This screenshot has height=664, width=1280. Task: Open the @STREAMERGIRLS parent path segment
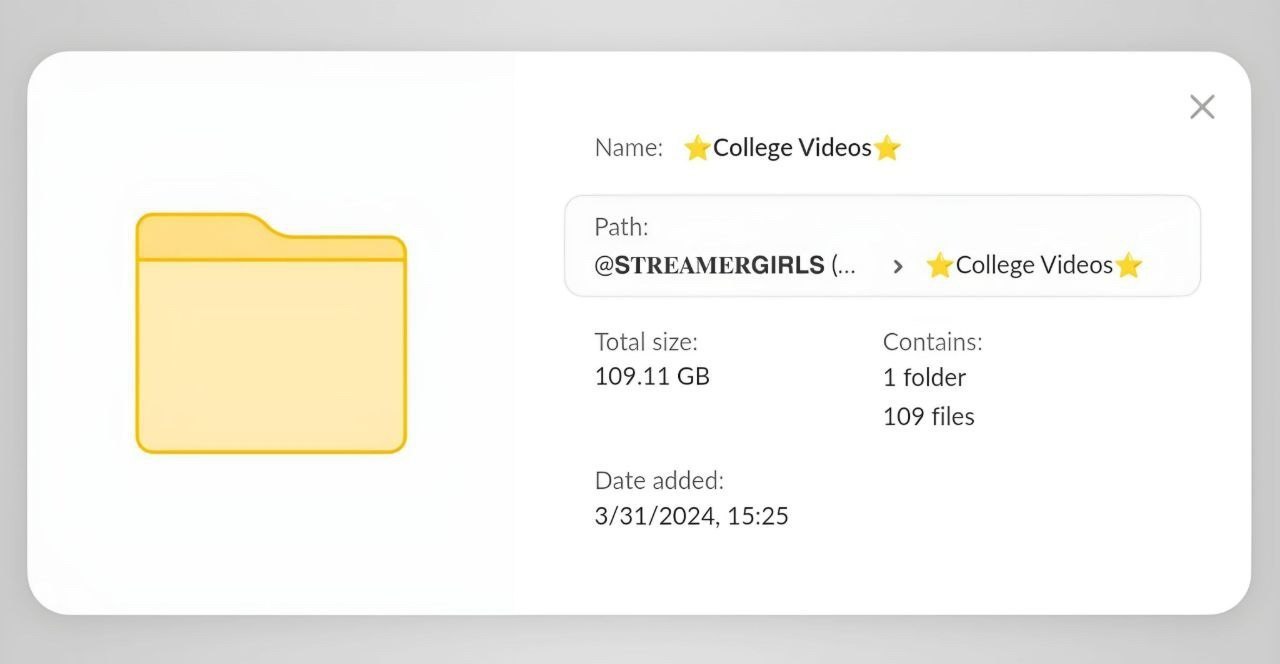pyautogui.click(x=725, y=265)
